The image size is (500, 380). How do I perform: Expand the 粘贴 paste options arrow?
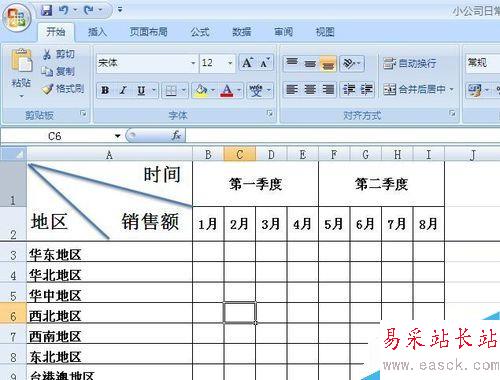pos(21,96)
